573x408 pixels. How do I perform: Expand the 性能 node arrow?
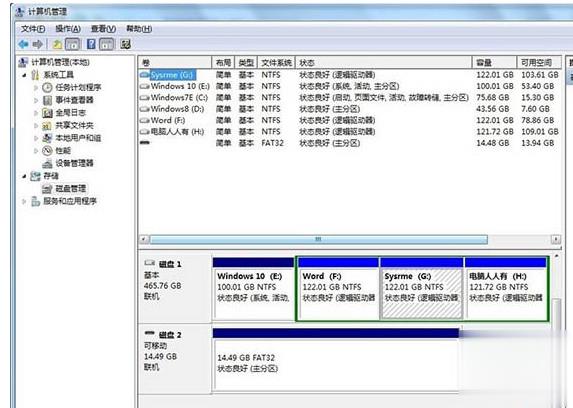(x=36, y=151)
